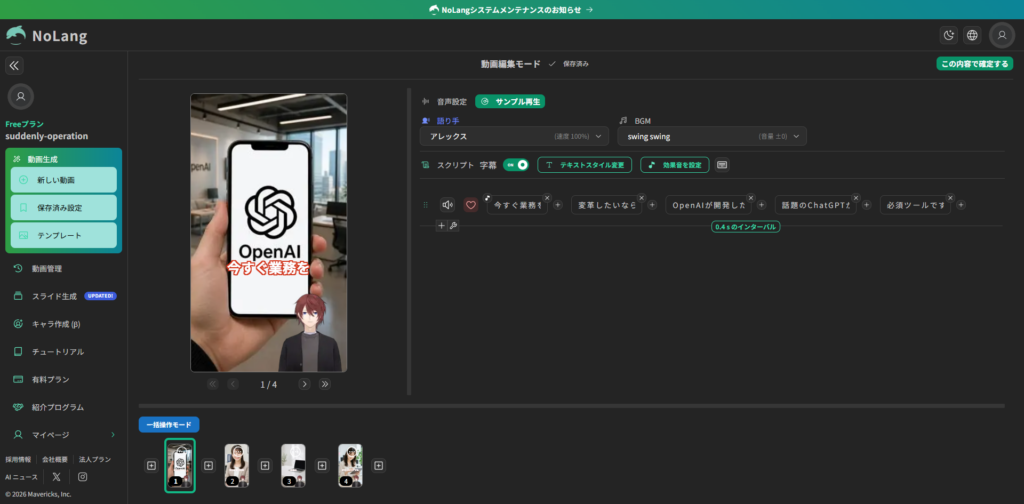1024x504 pixels.
Task: Add scene after thumbnail 4
Action: [379, 465]
